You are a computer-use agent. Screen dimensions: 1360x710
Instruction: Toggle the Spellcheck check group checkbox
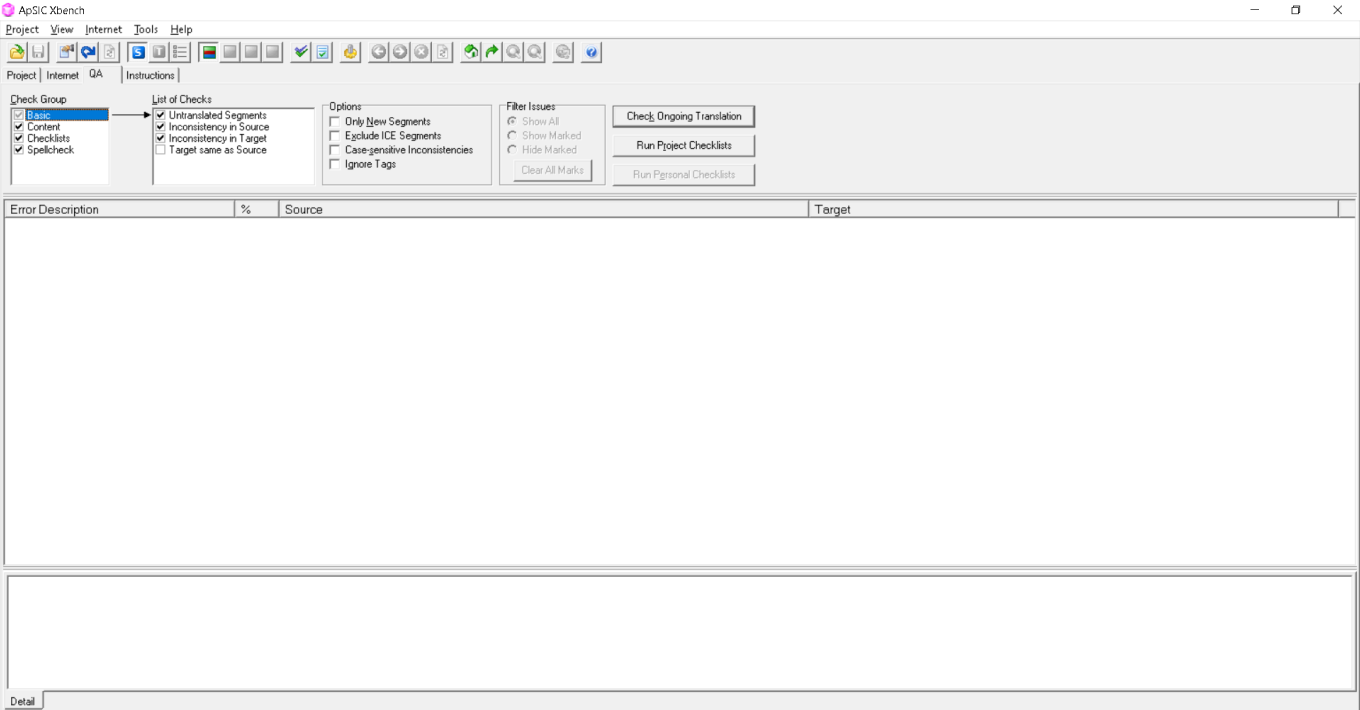pyautogui.click(x=19, y=150)
